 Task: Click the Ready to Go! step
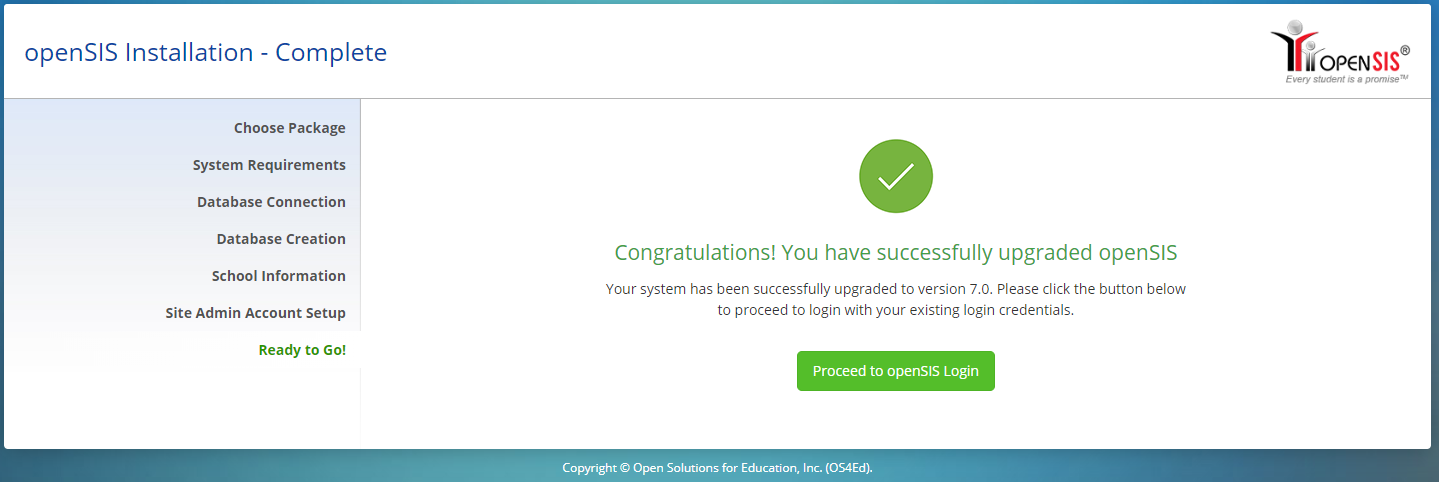coord(302,350)
